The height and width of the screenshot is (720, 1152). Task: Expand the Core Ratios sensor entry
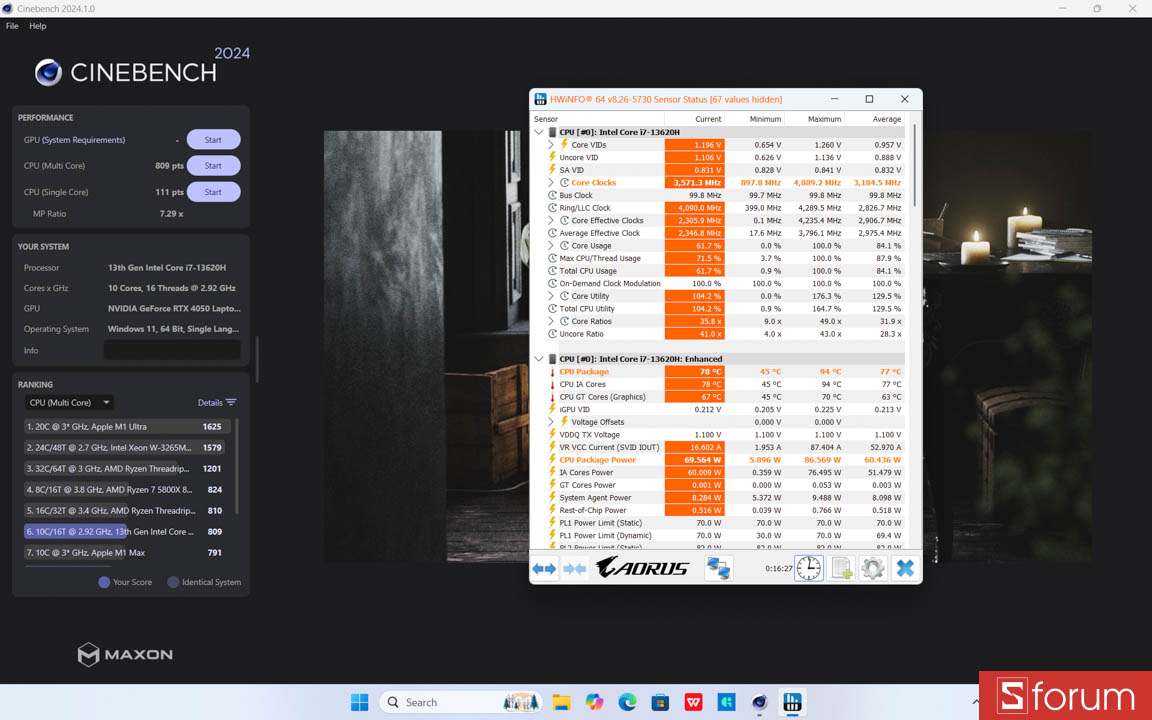pos(549,321)
